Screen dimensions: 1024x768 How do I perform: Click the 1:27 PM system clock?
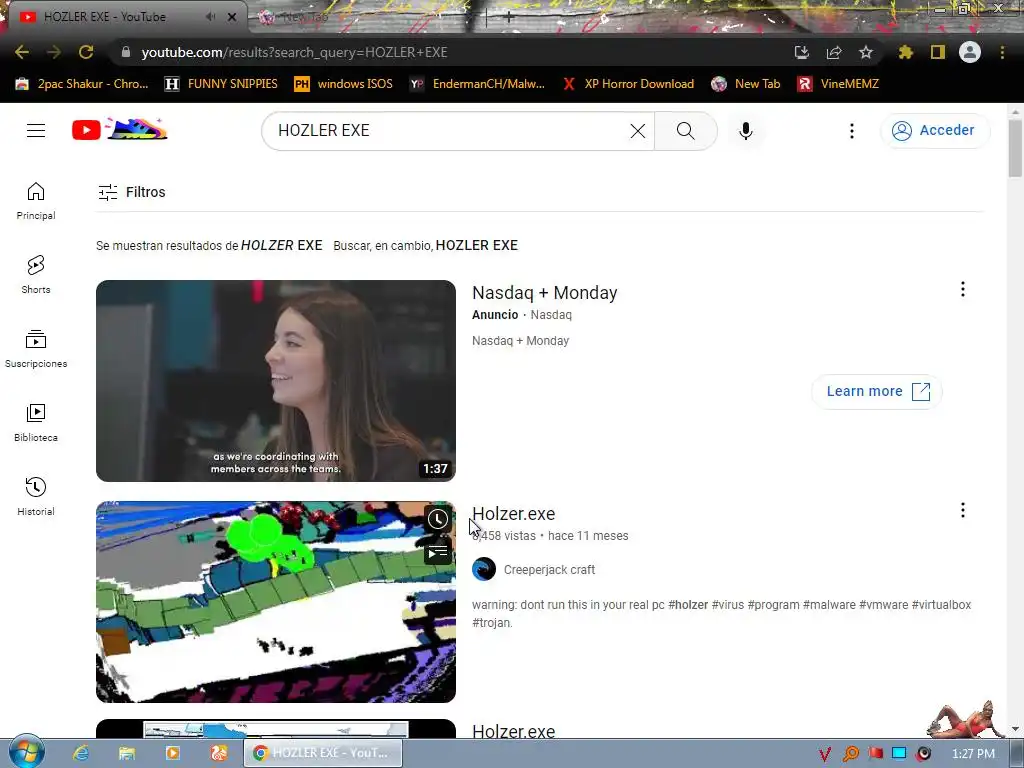click(973, 754)
